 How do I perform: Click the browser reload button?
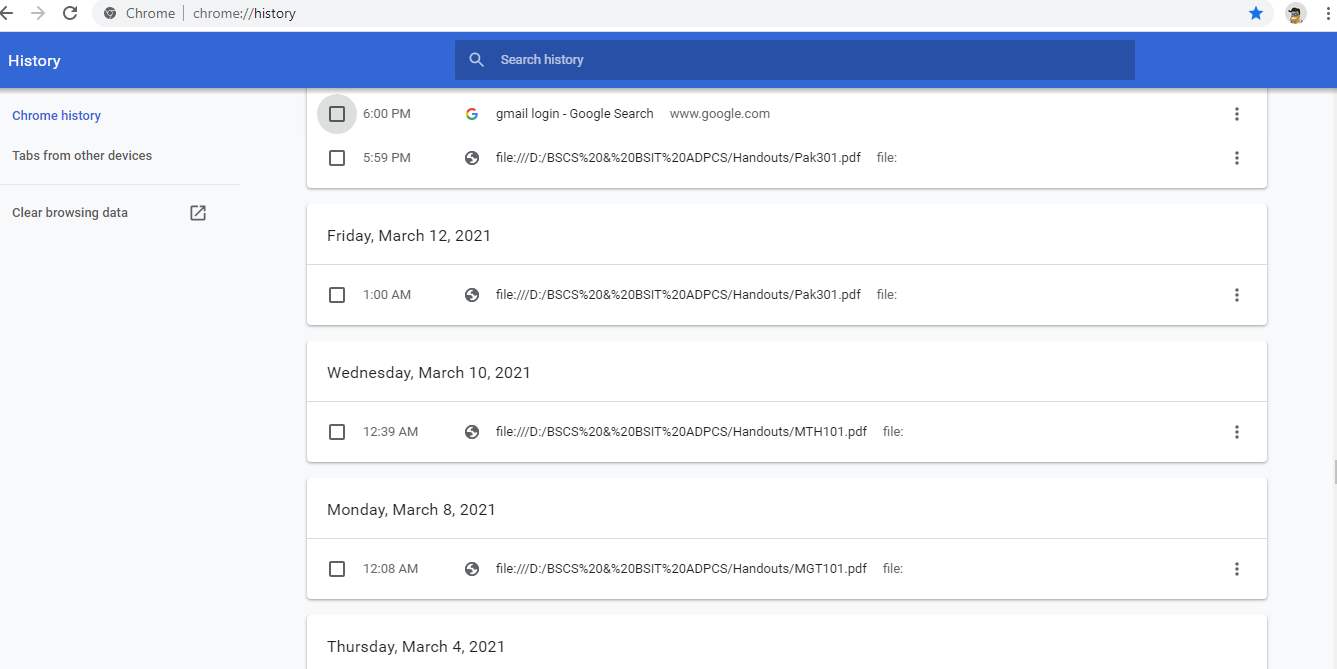tap(70, 13)
